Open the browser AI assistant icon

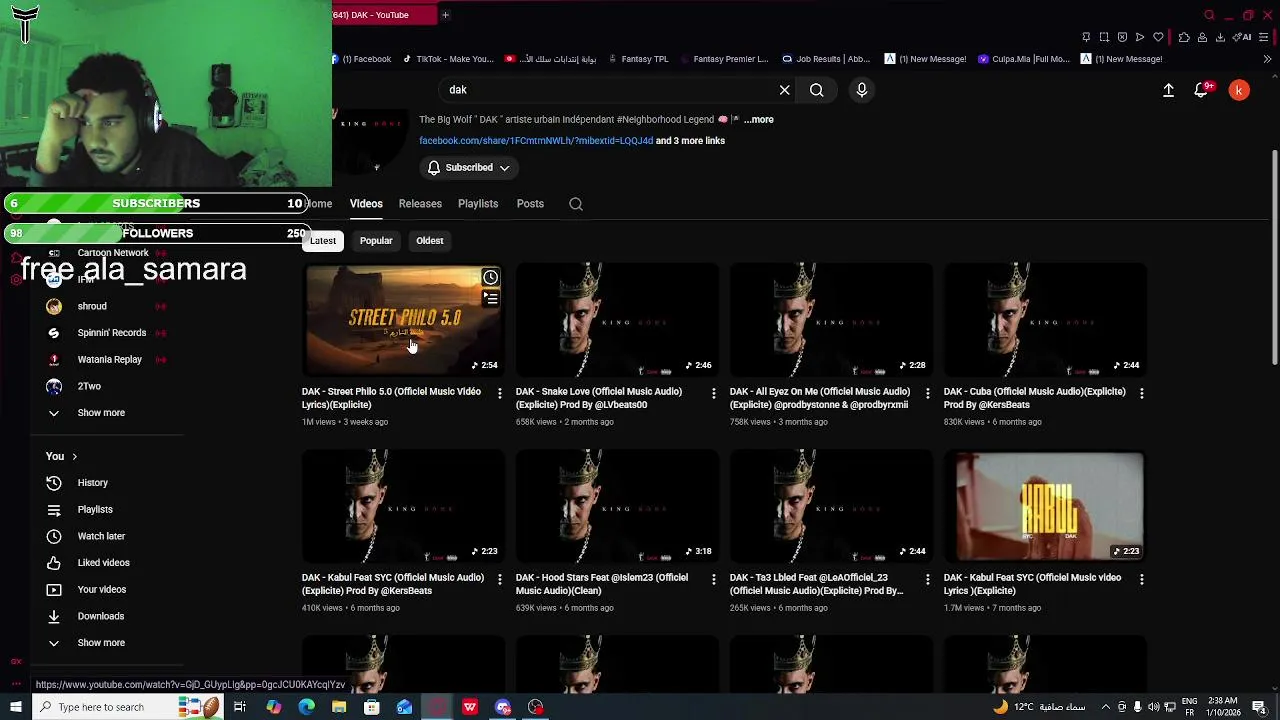click(1243, 37)
